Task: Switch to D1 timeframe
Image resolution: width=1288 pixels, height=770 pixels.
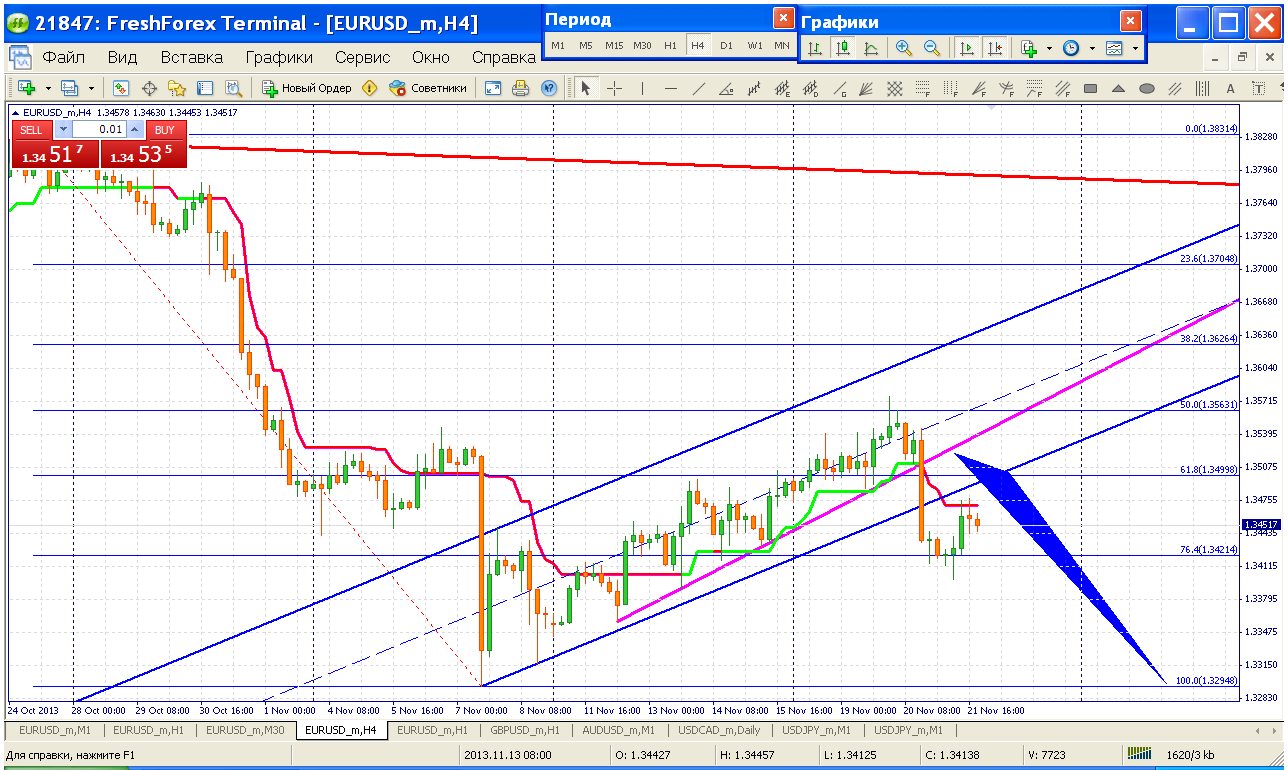Action: click(726, 46)
